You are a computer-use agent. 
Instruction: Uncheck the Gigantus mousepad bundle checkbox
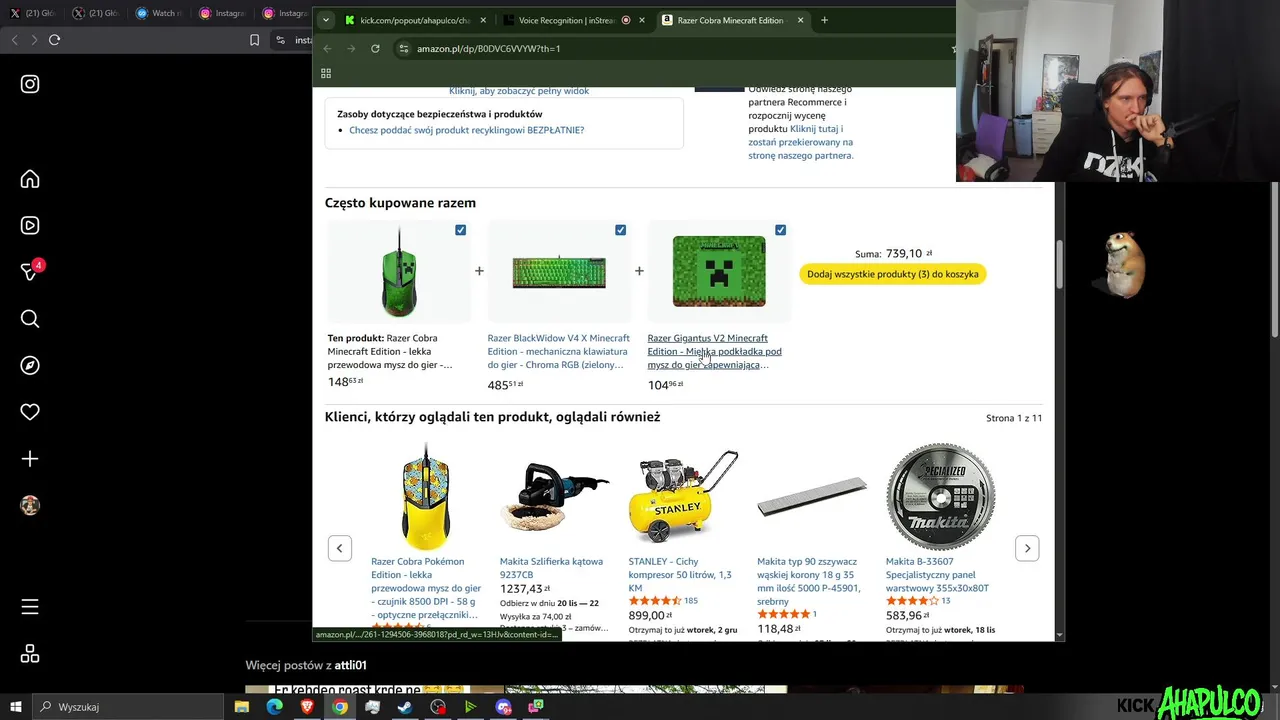pos(780,230)
